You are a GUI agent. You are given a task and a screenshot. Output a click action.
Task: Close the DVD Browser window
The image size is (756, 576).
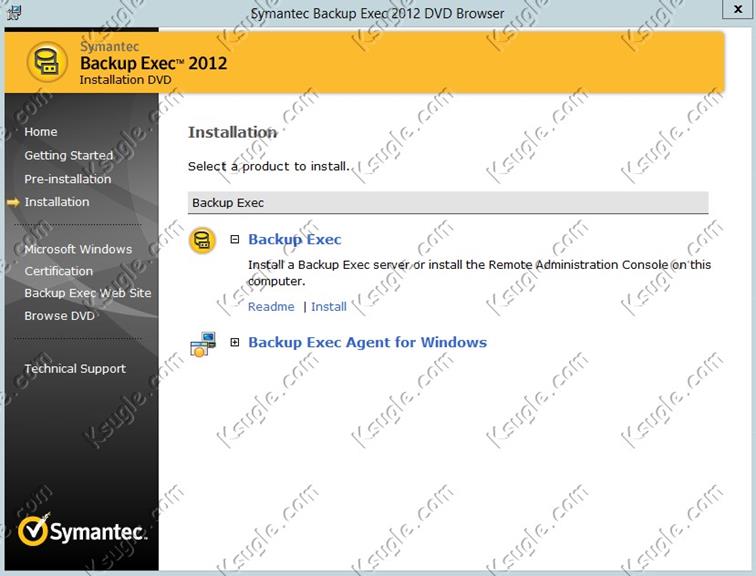pyautogui.click(x=738, y=9)
